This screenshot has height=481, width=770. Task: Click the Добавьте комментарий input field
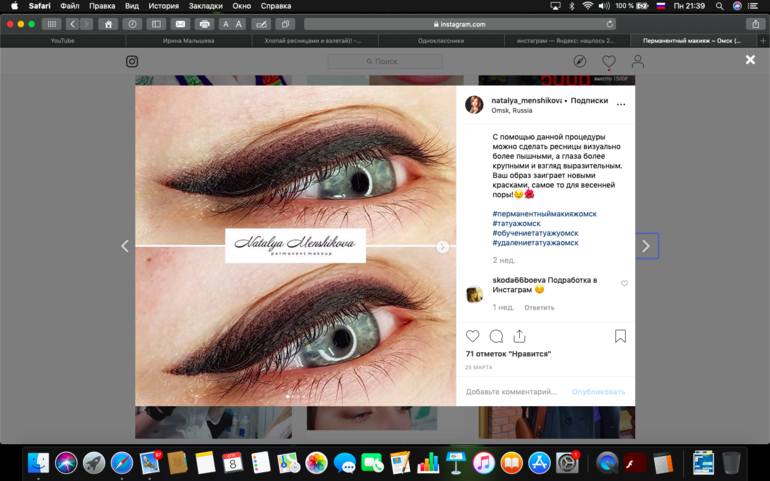[511, 392]
